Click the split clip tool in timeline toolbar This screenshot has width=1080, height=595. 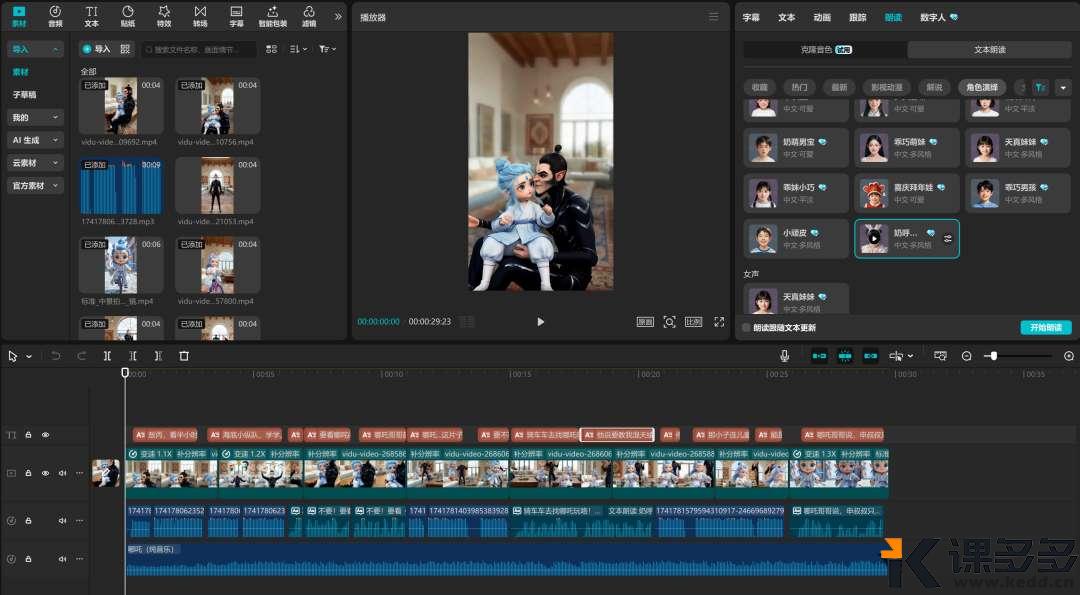coord(107,356)
